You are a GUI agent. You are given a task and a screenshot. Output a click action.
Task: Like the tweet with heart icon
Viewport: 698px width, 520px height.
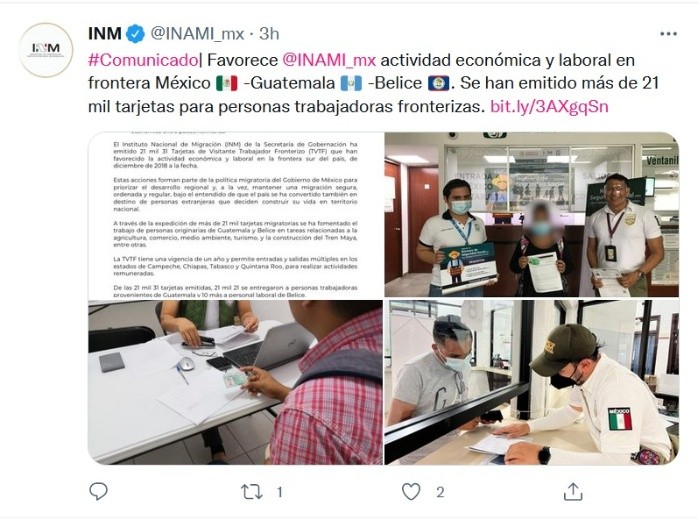point(411,492)
